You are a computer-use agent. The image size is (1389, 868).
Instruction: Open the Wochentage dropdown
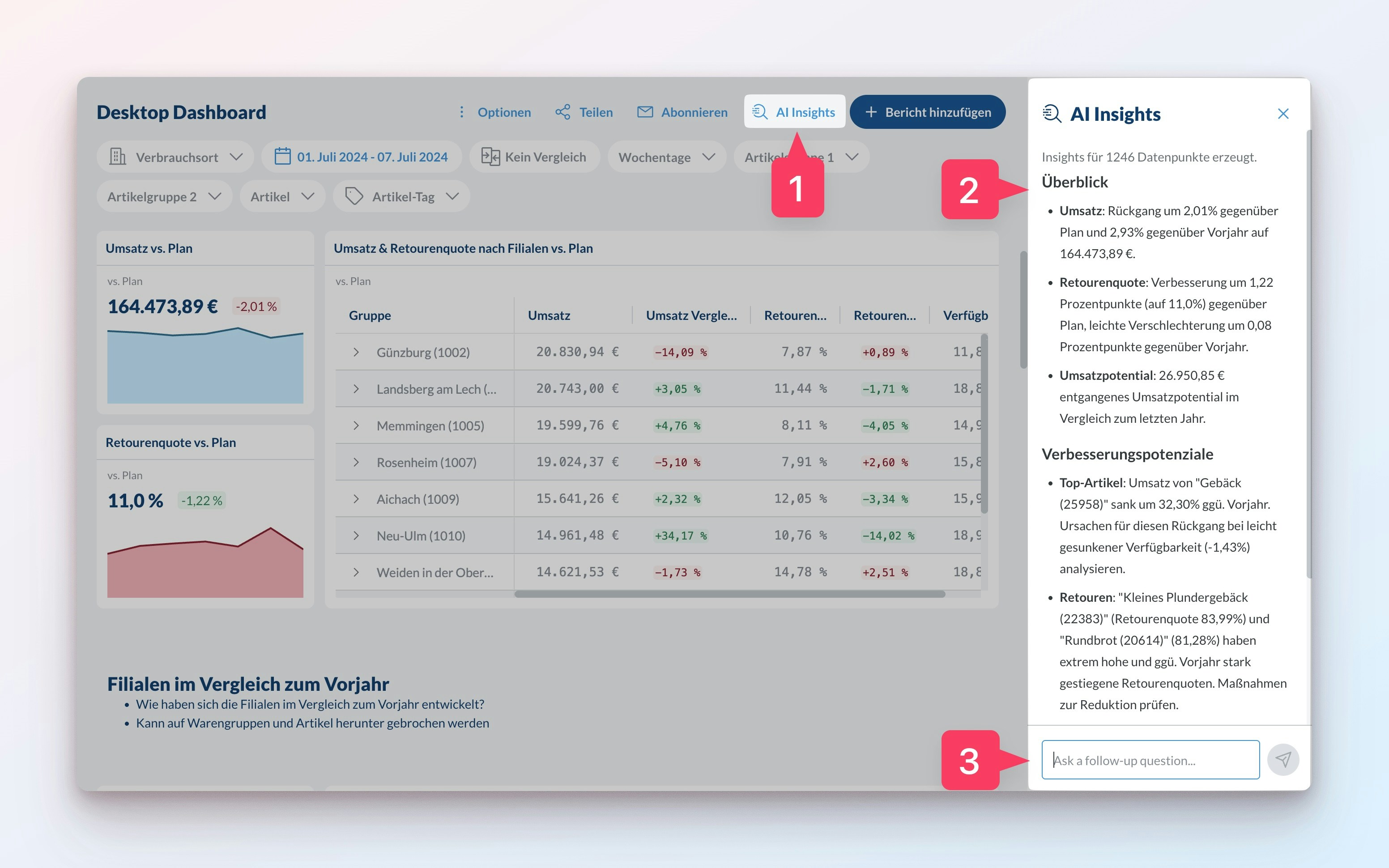666,157
